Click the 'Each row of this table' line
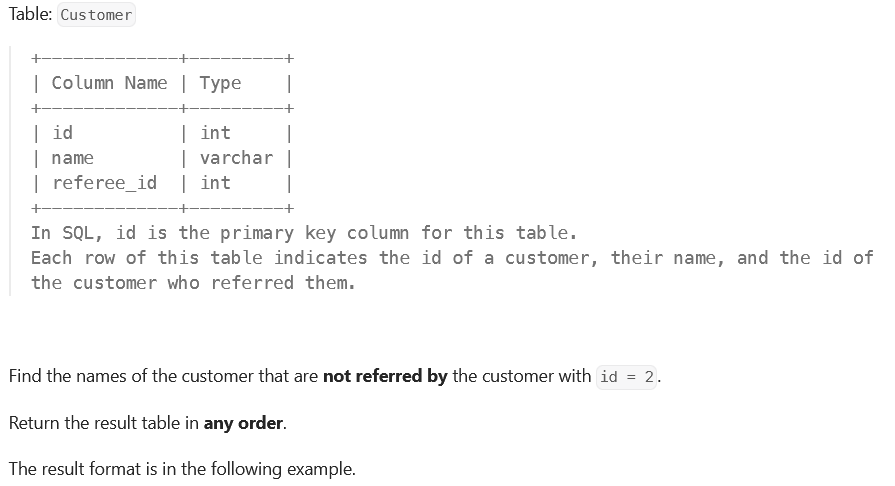The height and width of the screenshot is (486, 895). click(x=452, y=258)
